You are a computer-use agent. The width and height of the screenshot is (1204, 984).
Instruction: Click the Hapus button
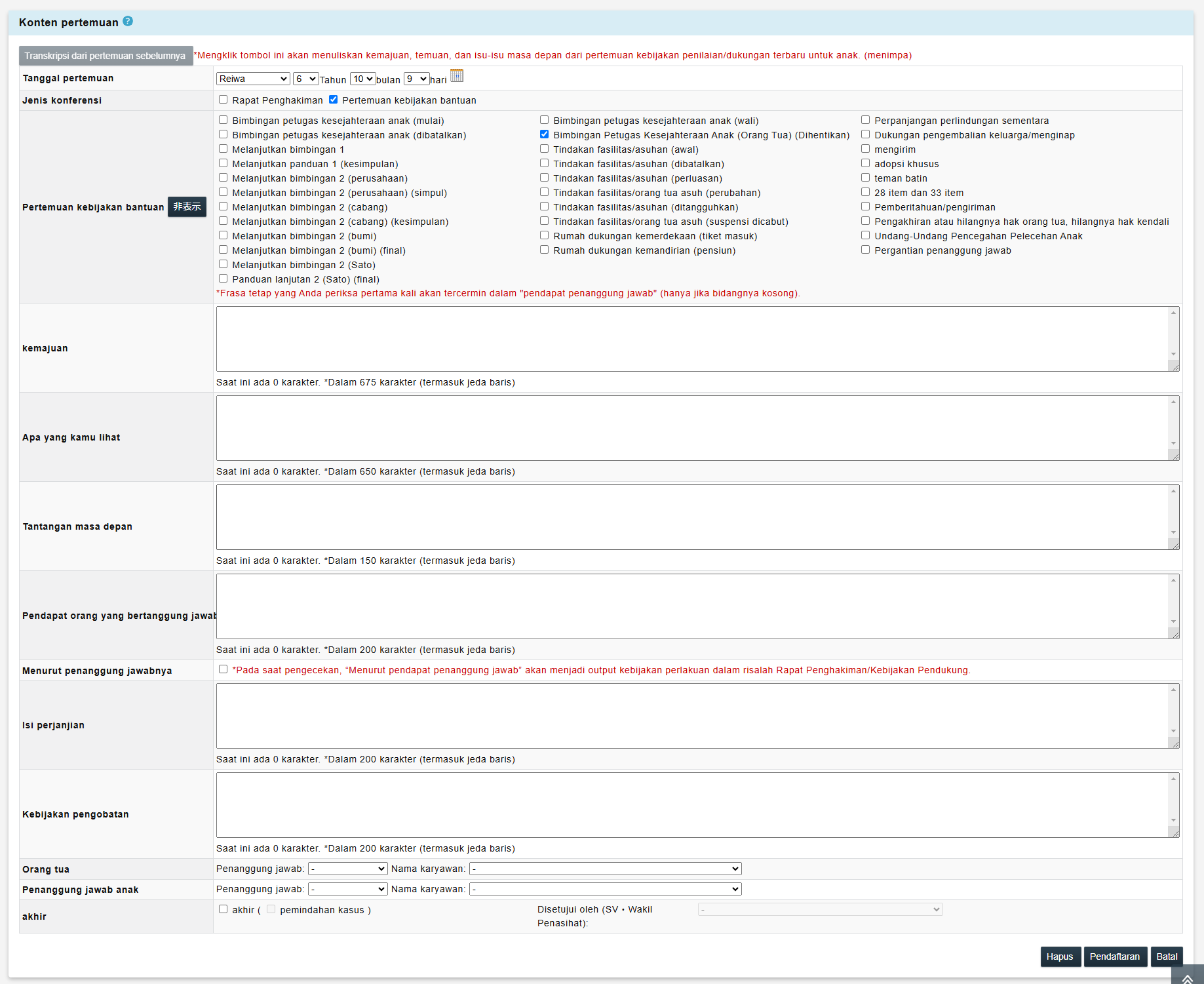pyautogui.click(x=1059, y=956)
